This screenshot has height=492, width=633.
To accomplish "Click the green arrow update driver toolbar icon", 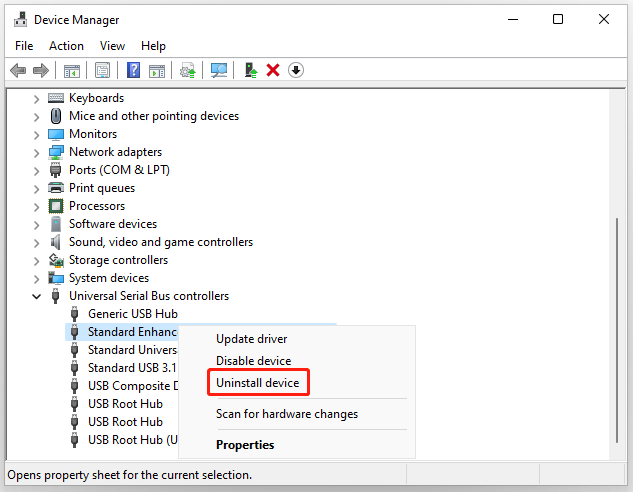I will (250, 70).
